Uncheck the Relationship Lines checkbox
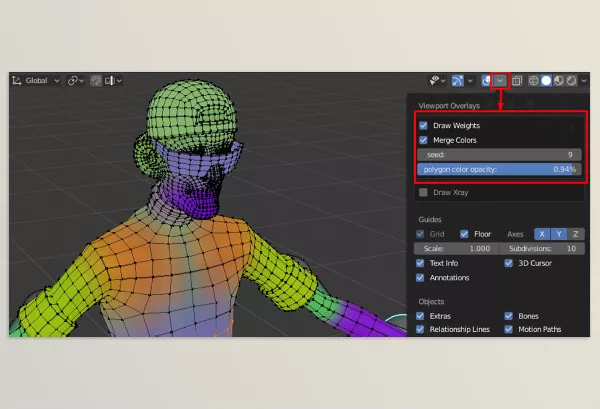The width and height of the screenshot is (600, 409). pos(420,329)
